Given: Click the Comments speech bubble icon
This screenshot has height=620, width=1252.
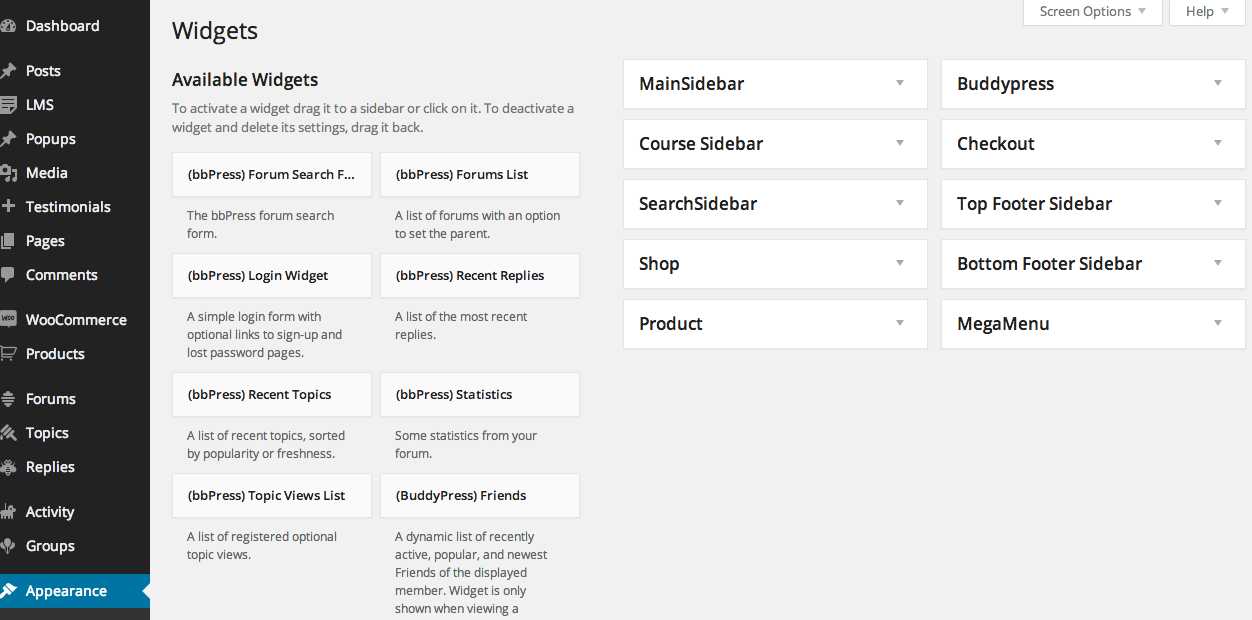Looking at the screenshot, I should tap(7, 275).
